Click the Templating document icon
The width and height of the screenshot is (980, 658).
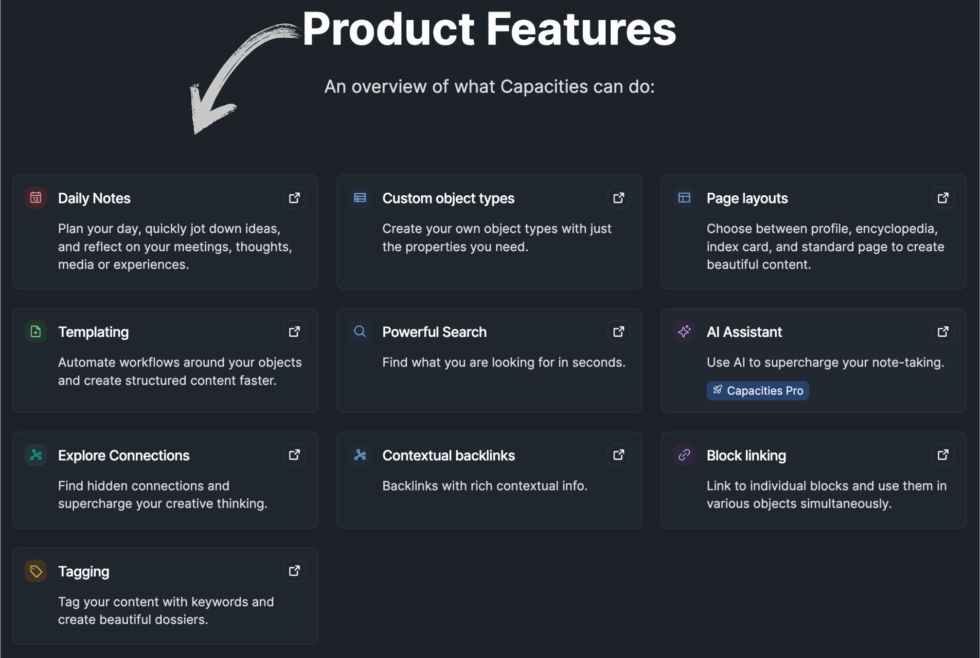(x=36, y=332)
